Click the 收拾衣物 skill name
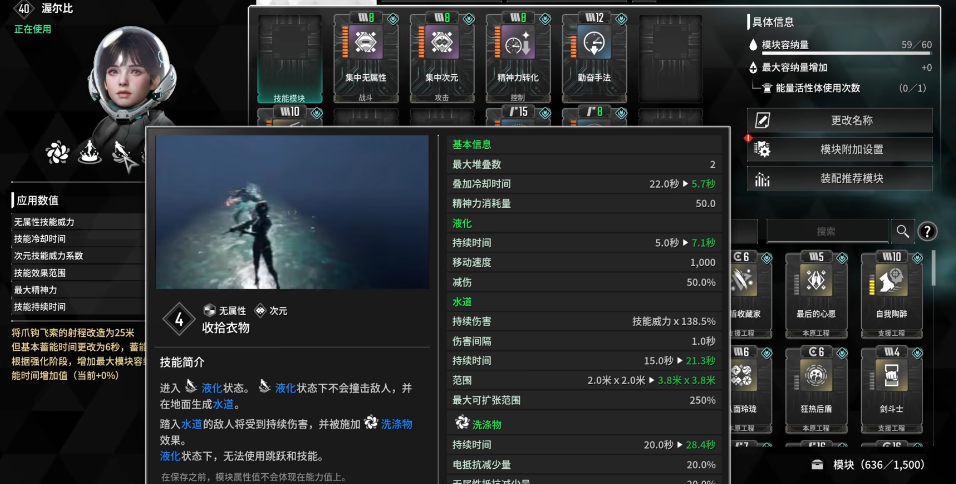Screen dimensions: 956x484 (x=226, y=327)
